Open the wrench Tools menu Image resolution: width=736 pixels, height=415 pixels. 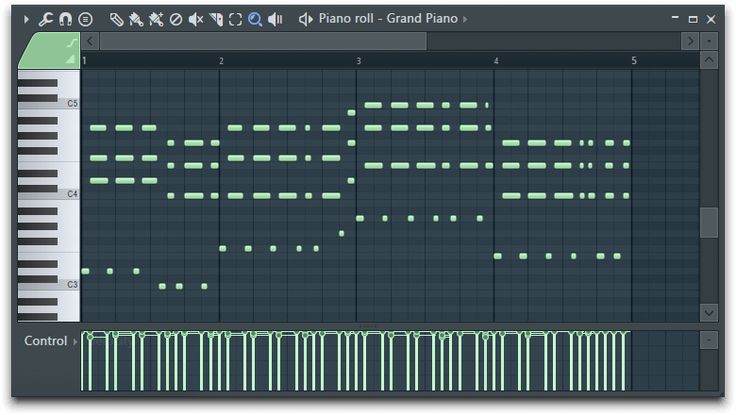45,19
